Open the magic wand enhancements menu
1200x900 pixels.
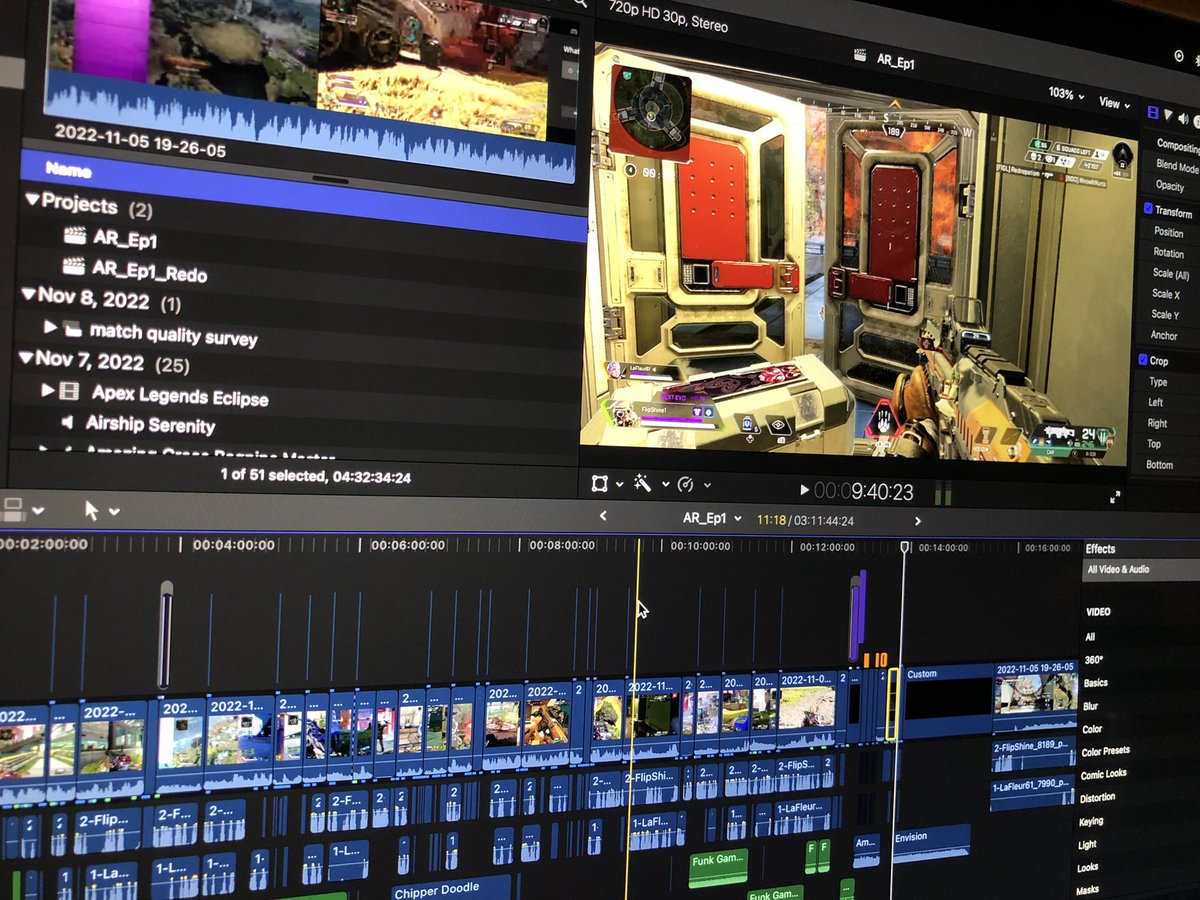tap(642, 484)
